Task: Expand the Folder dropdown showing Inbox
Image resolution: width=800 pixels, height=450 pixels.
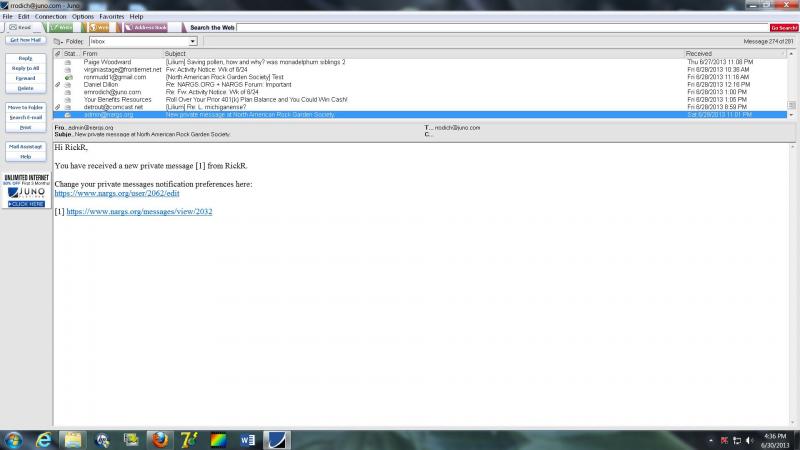Action: click(x=193, y=42)
